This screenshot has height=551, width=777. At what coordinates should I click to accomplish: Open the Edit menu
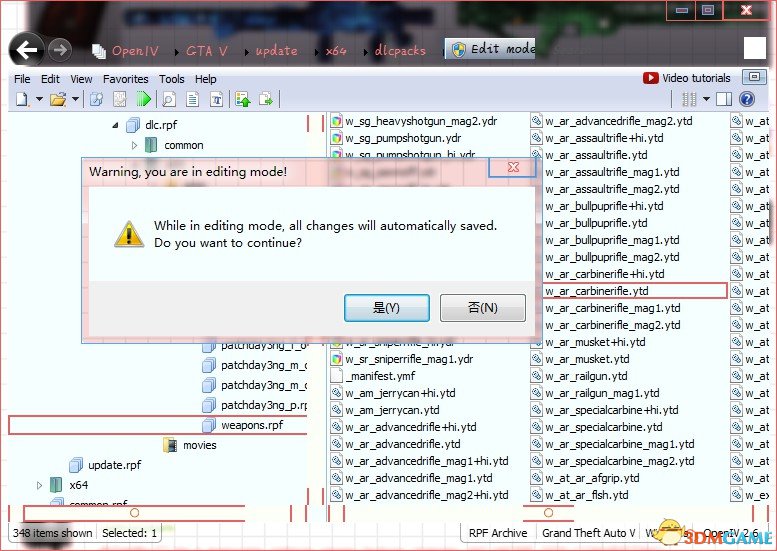50,79
